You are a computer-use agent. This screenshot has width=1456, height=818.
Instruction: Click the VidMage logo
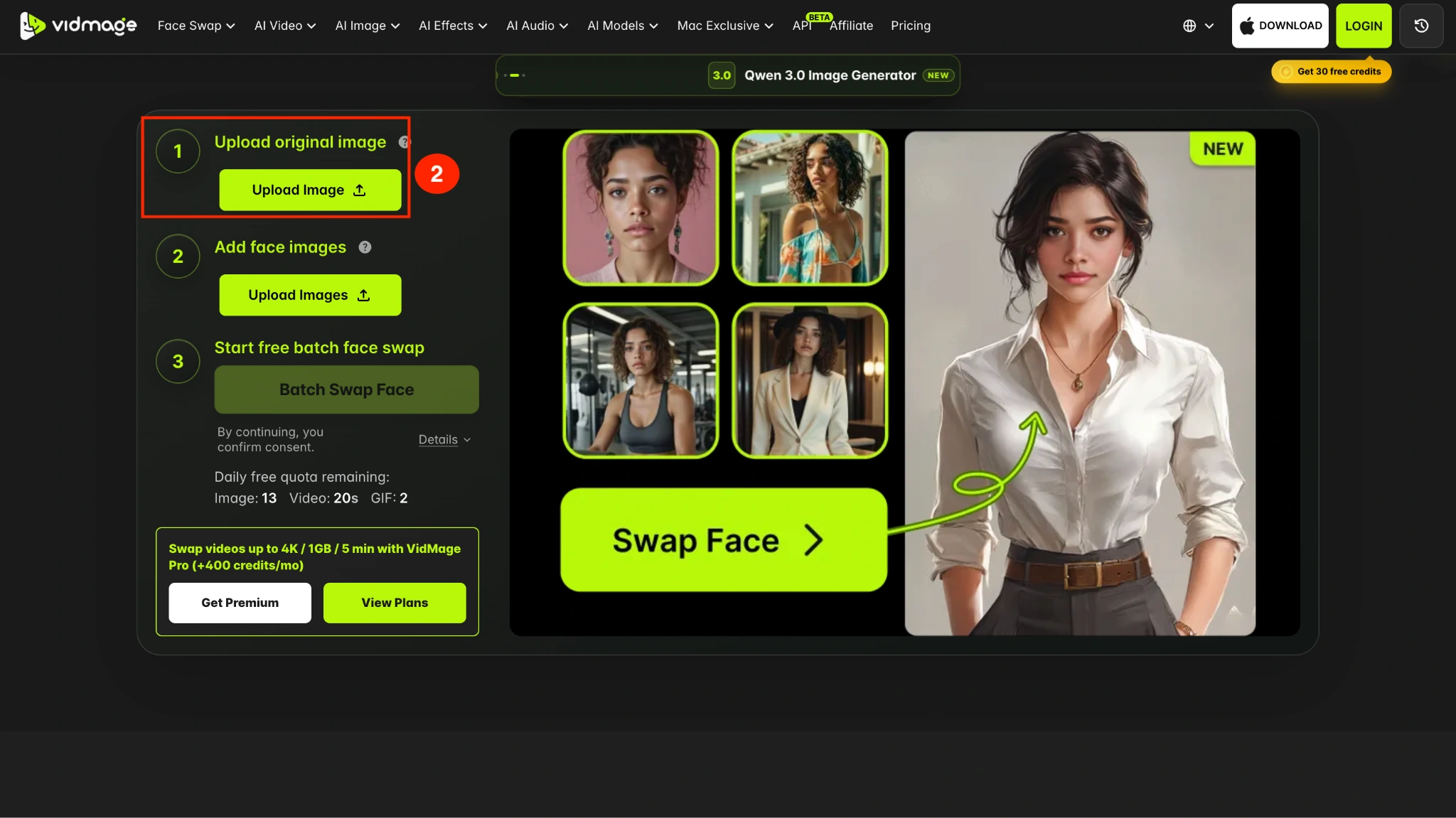pos(78,26)
